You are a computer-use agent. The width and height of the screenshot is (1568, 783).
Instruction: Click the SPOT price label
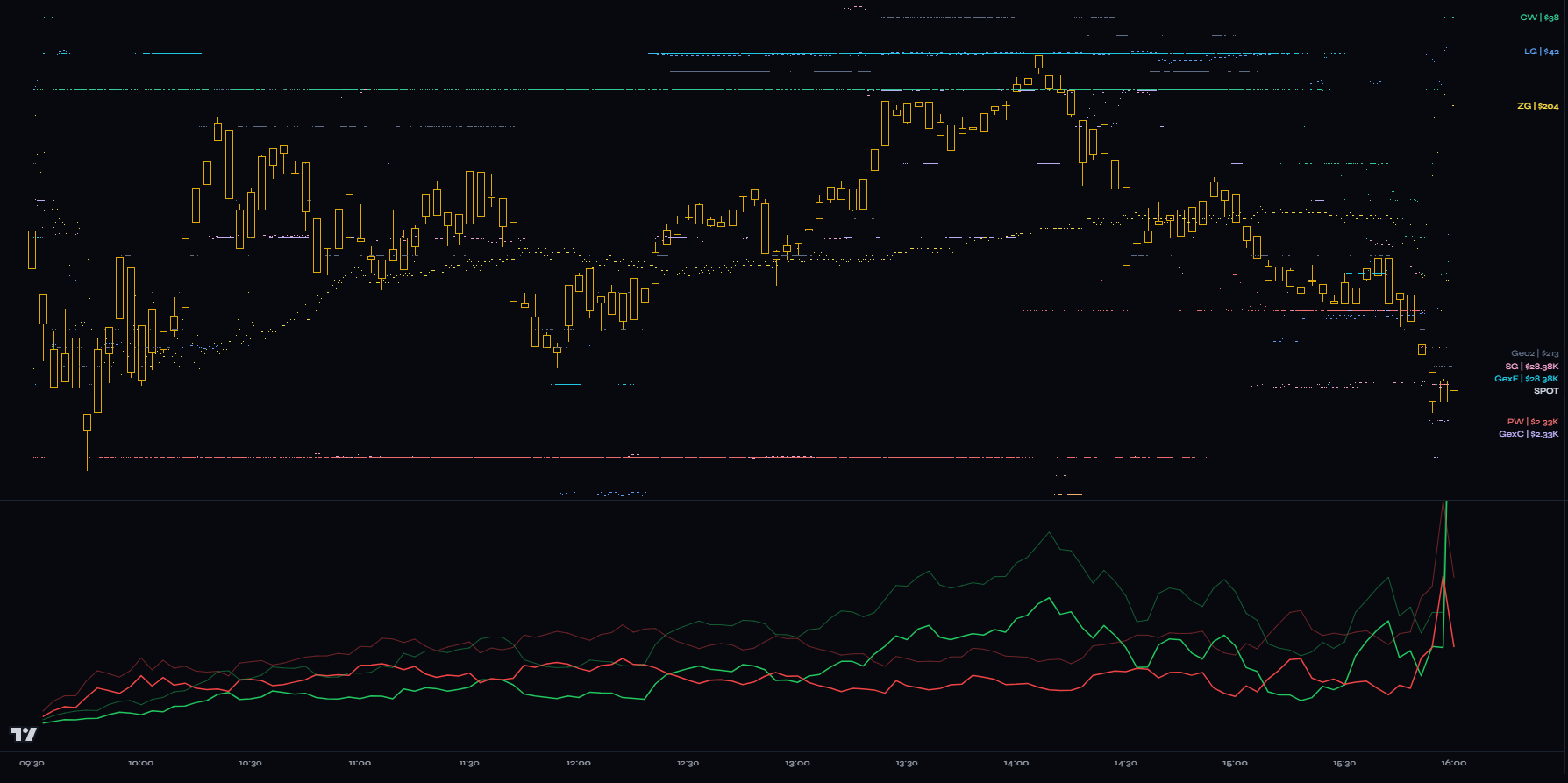pyautogui.click(x=1546, y=391)
